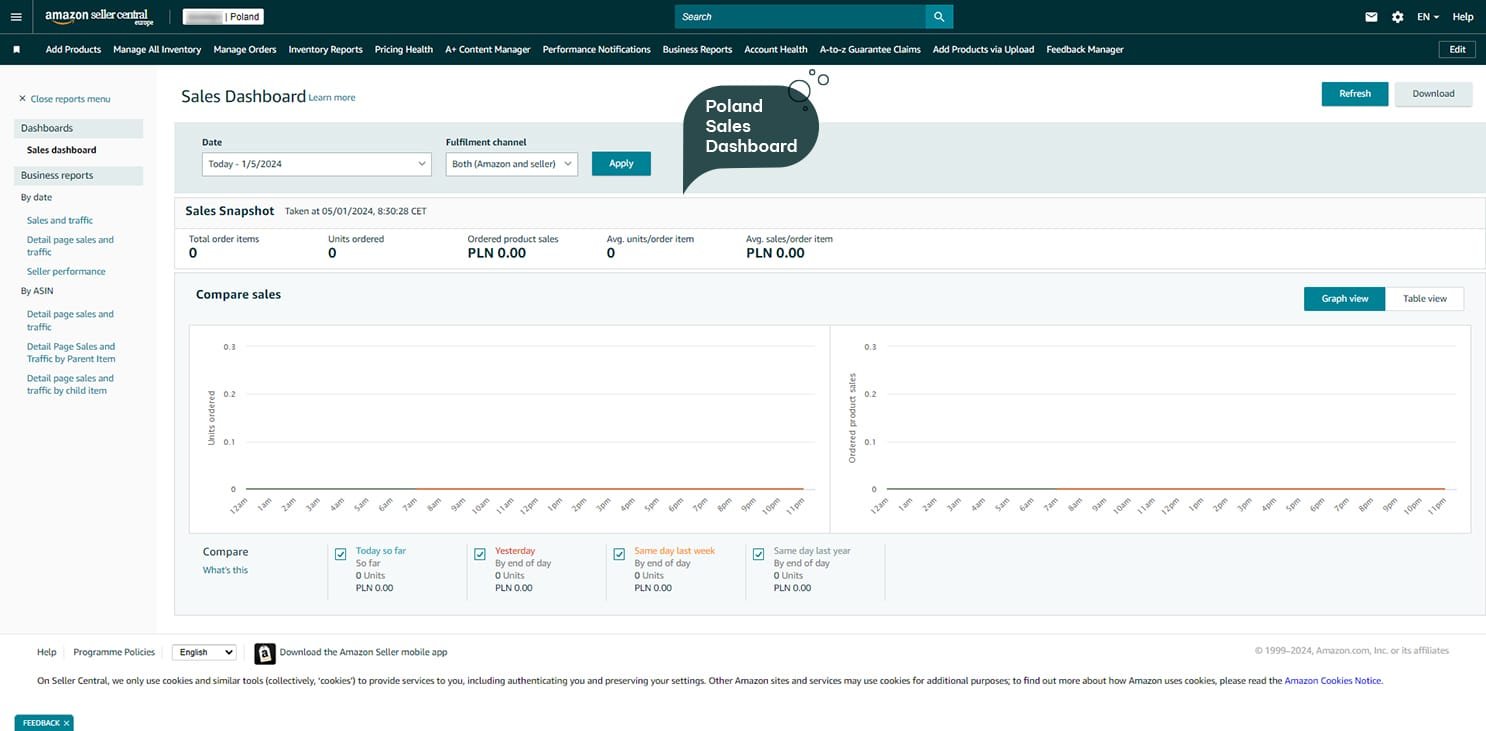1486x731 pixels.
Task: Open the hamburger navigation menu
Action: [16, 17]
